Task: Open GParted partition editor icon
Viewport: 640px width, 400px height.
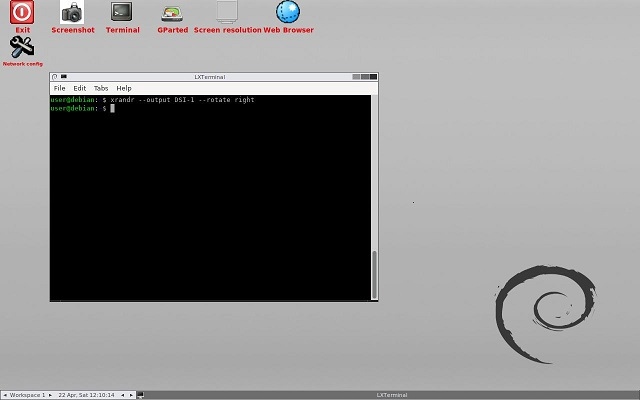Action: click(x=172, y=13)
